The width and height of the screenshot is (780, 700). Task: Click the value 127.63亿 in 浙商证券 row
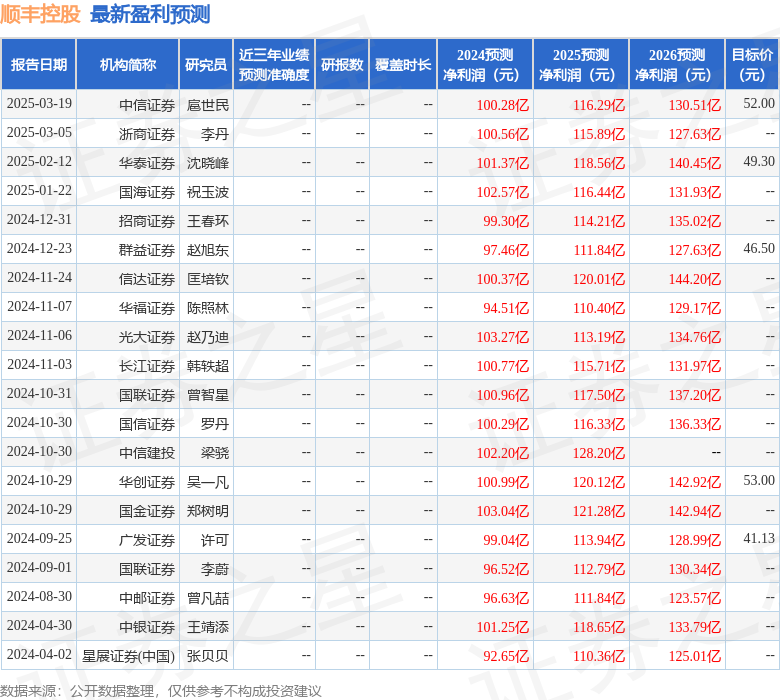pos(695,134)
